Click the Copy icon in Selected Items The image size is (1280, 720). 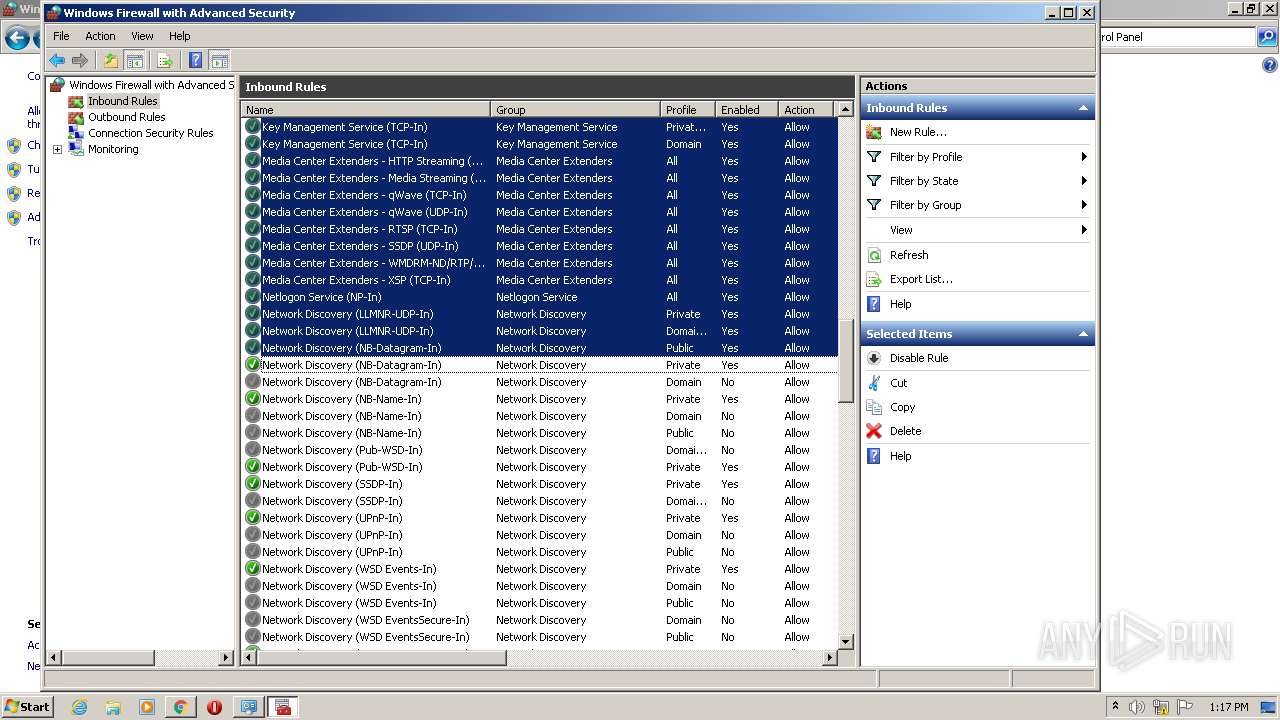[x=874, y=407]
